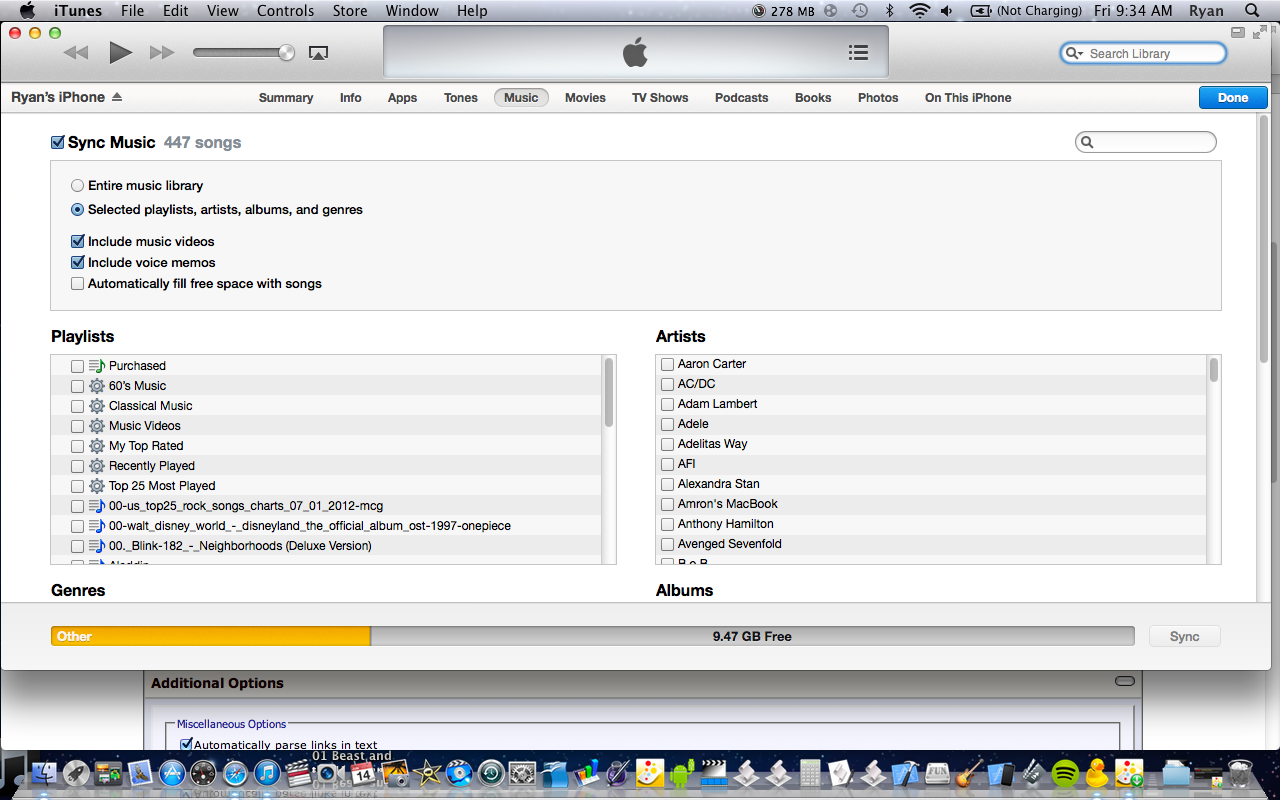
Task: Open Spotify from the Dock
Action: pyautogui.click(x=1065, y=773)
